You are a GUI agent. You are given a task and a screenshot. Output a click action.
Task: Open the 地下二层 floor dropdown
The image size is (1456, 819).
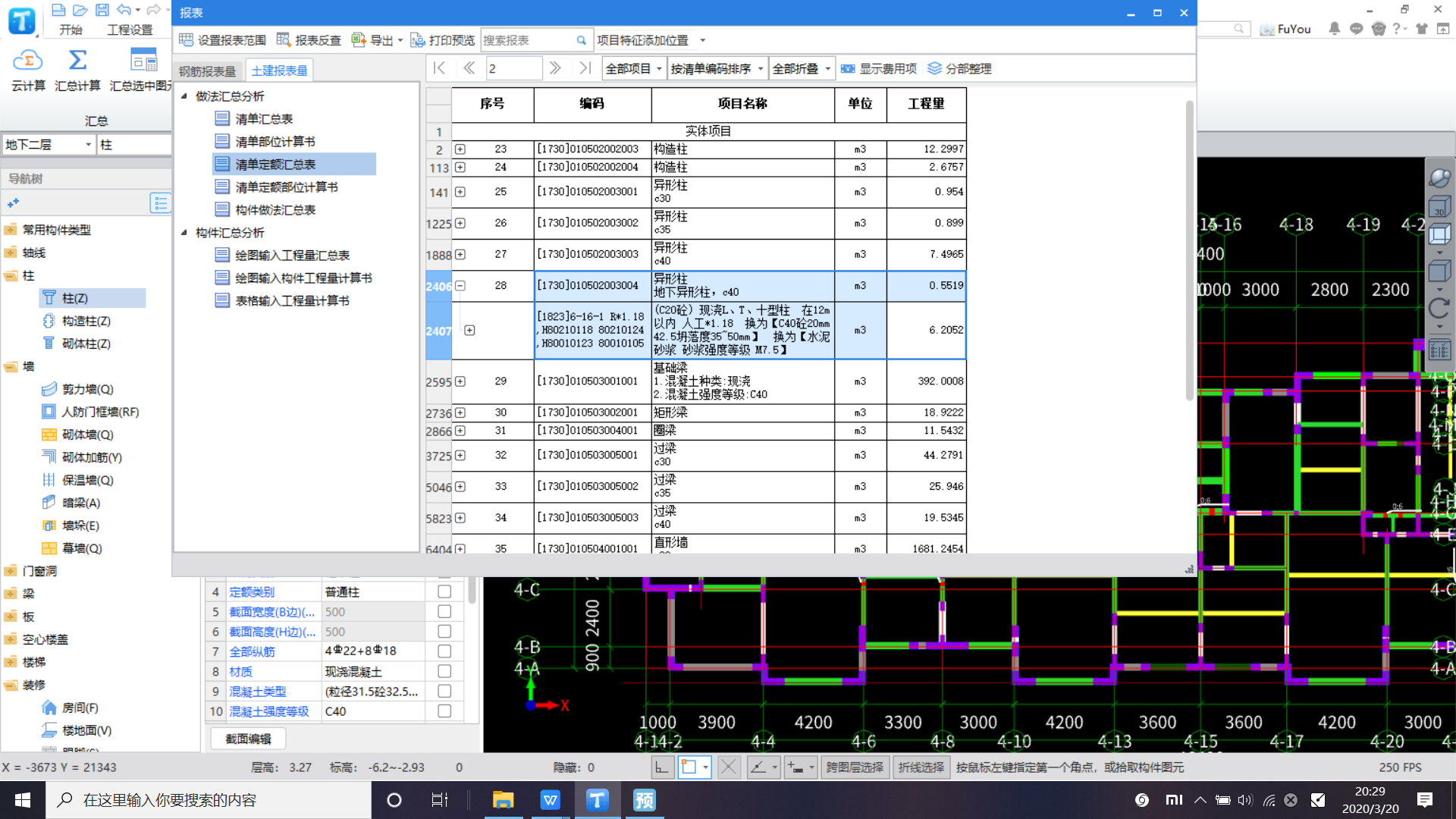click(x=49, y=145)
